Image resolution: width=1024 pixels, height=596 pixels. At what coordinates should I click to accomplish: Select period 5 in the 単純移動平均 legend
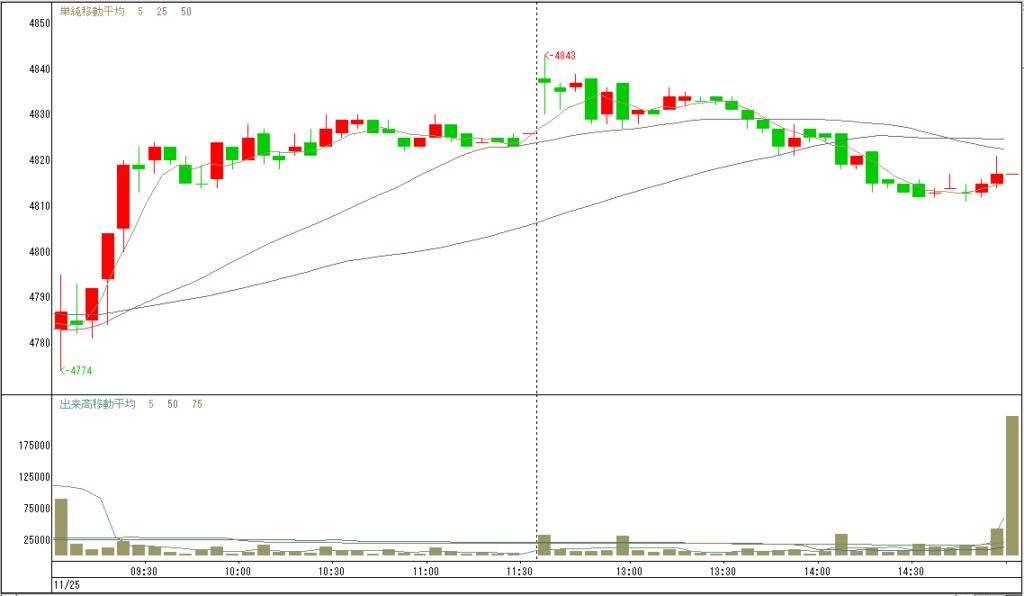140,12
